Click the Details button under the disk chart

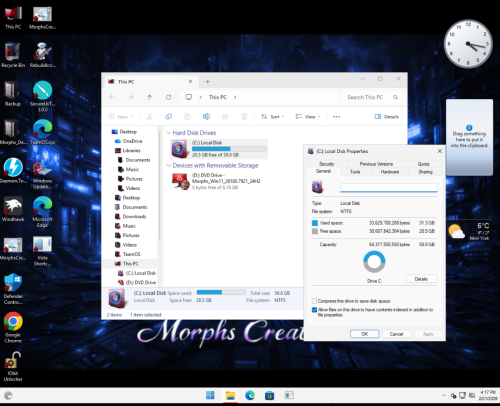421,279
